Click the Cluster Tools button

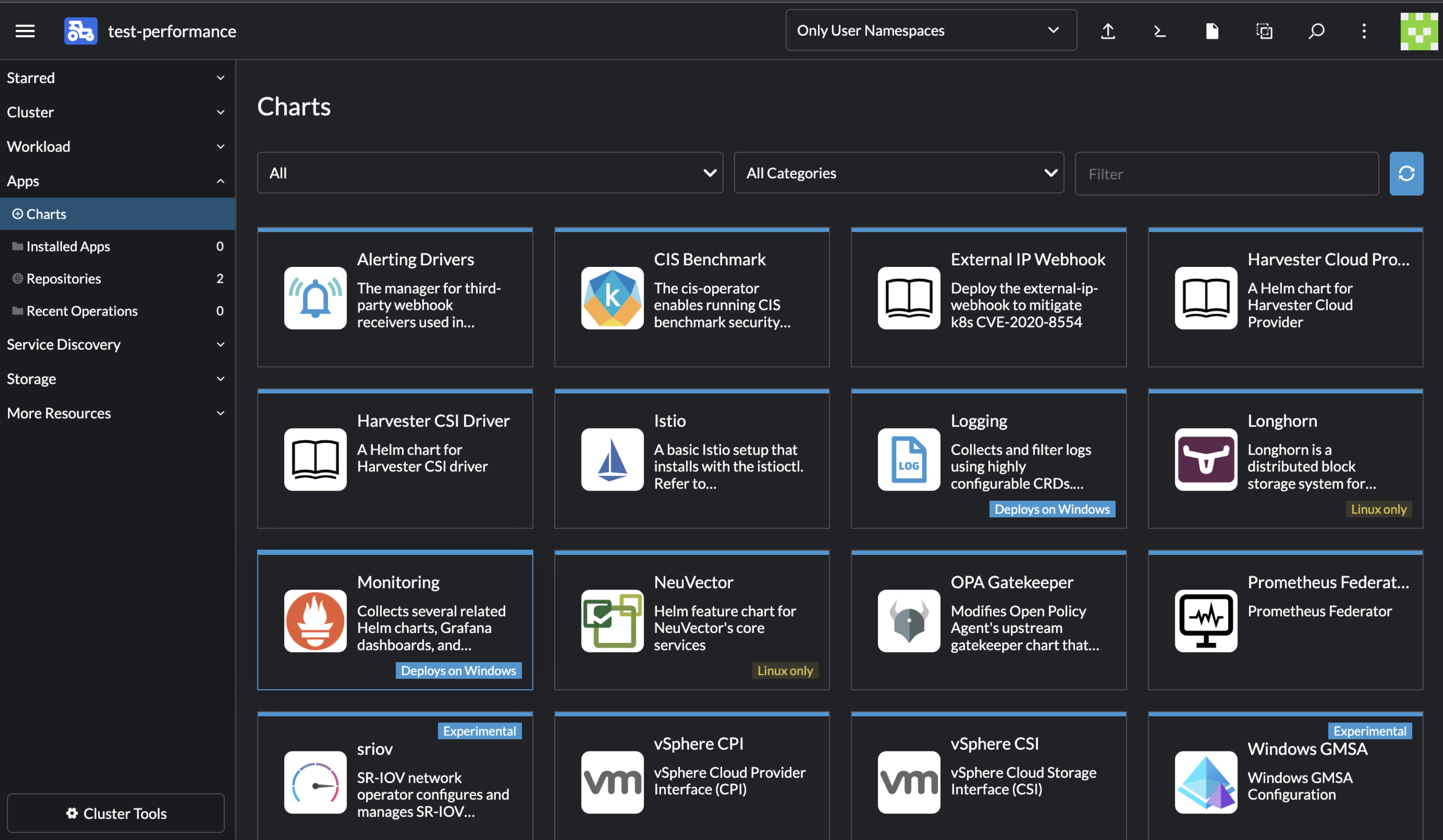click(x=116, y=812)
